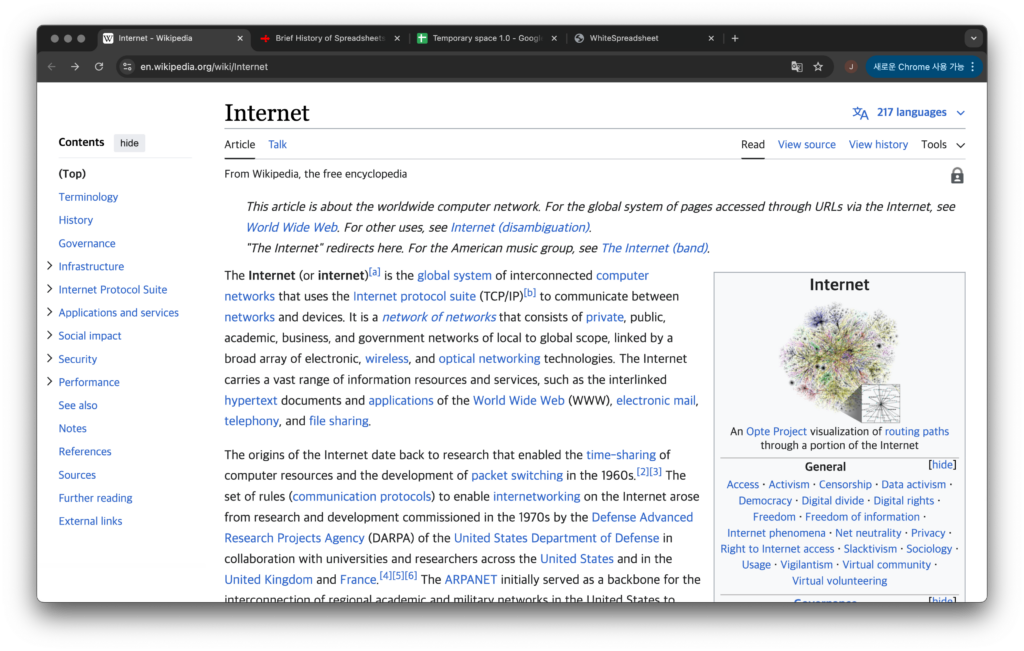Reload the page with the refresh icon
The height and width of the screenshot is (651, 1024).
(x=99, y=67)
